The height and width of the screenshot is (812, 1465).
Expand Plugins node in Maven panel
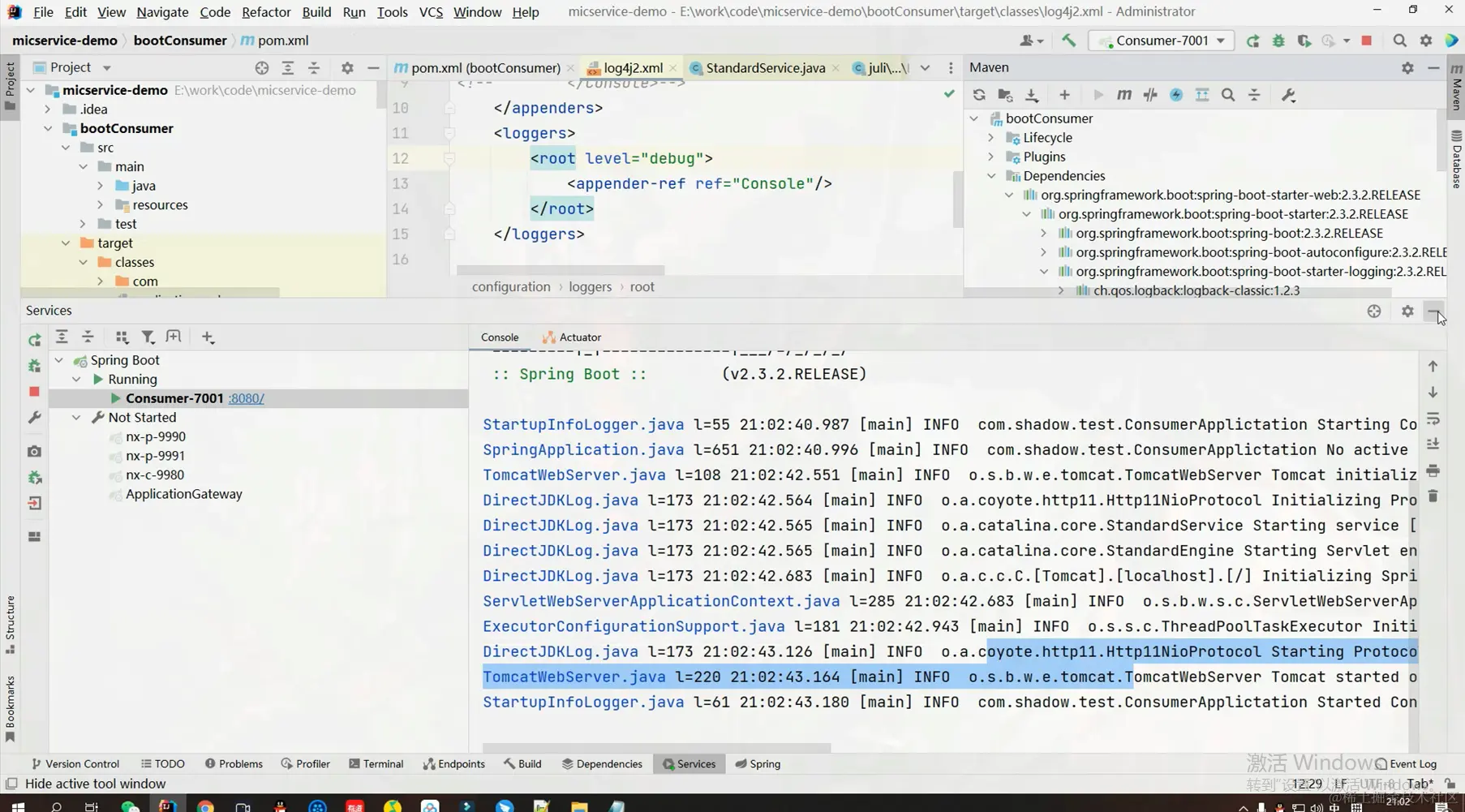pyautogui.click(x=991, y=157)
